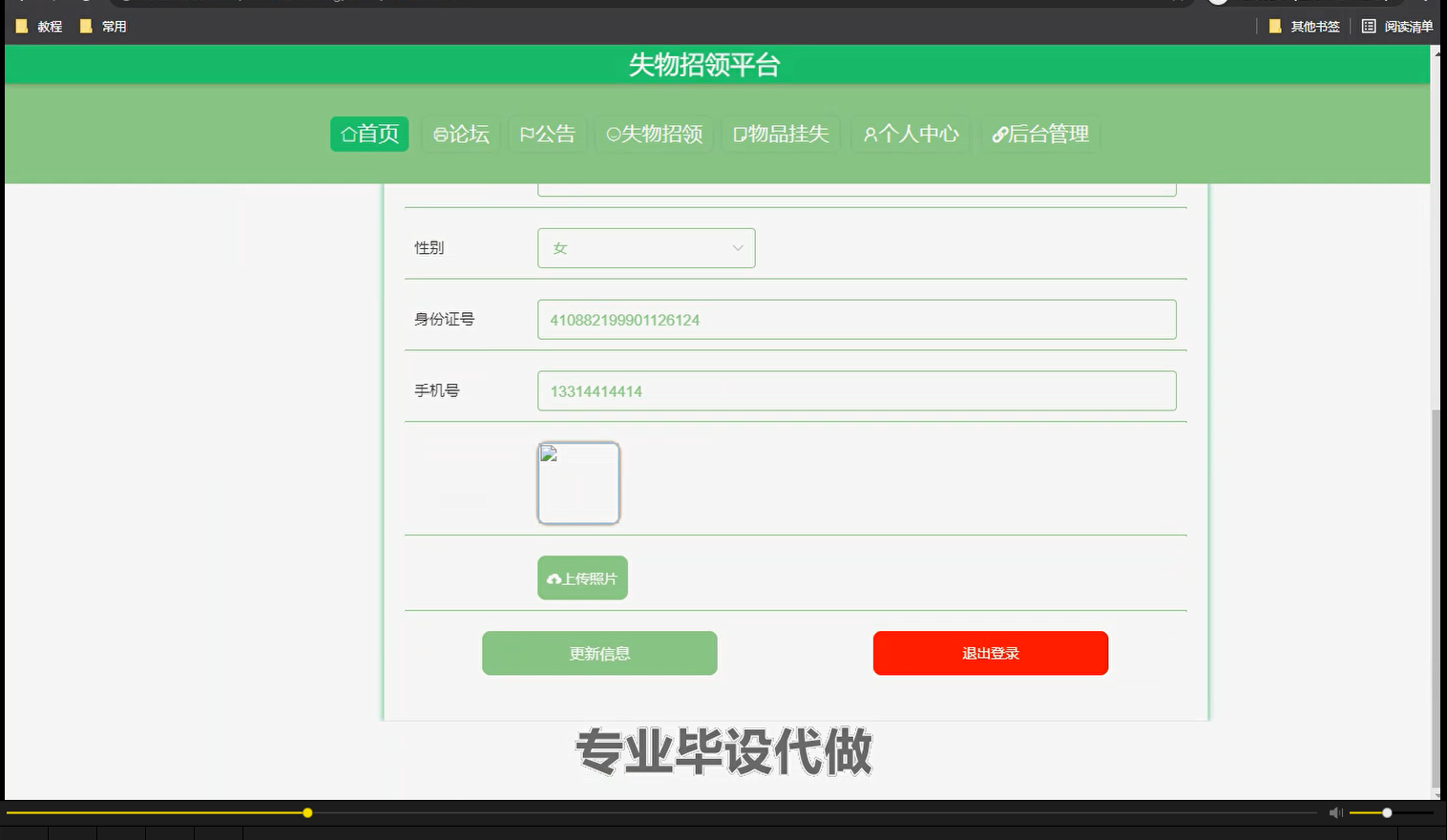Click the home icon on 首页 nav button
This screenshot has height=840, width=1447.
tap(347, 135)
